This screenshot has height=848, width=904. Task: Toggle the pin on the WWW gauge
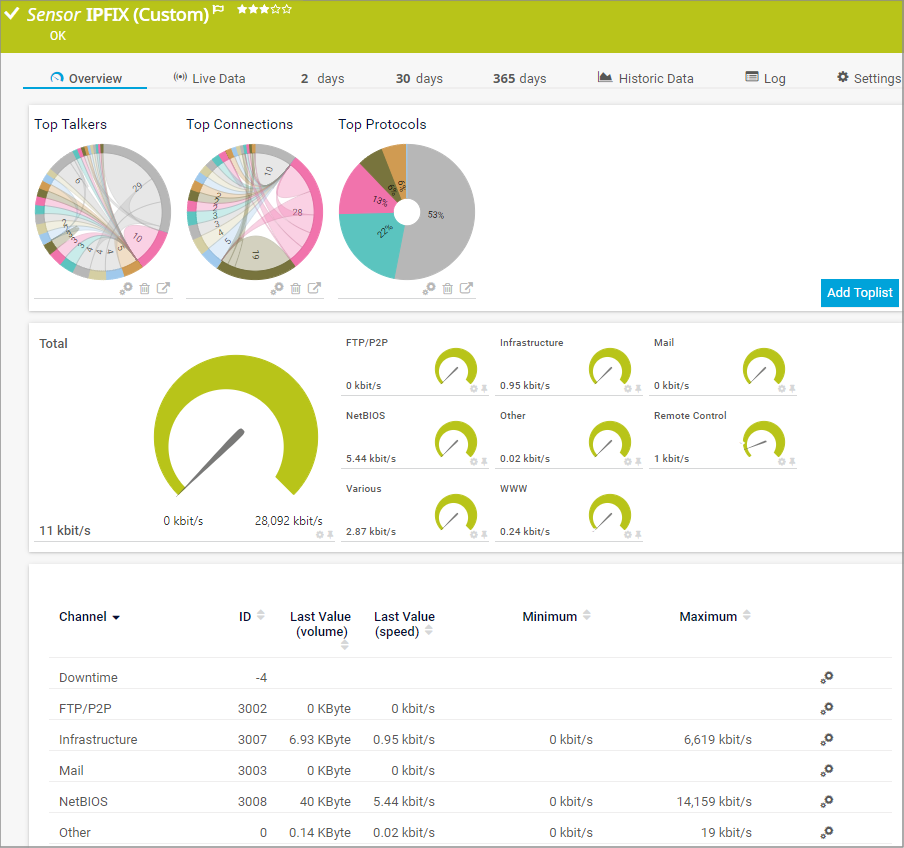638,535
